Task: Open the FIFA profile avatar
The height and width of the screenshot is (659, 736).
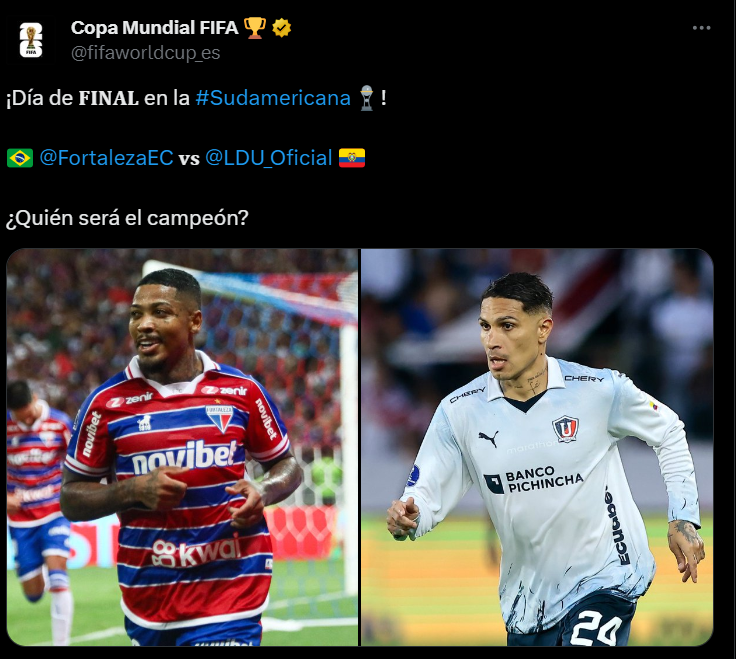Action: coord(31,41)
